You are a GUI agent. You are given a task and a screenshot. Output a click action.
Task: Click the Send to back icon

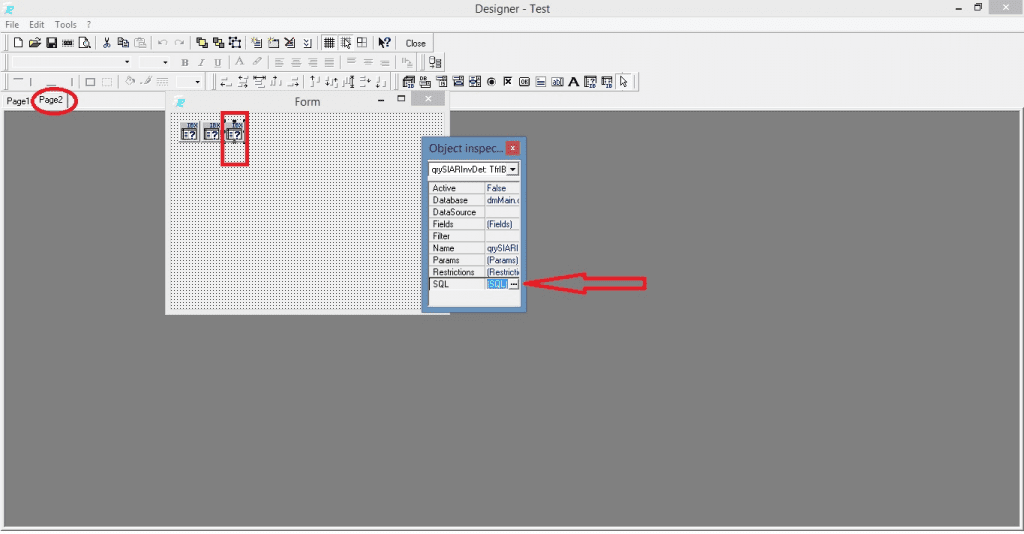[x=218, y=43]
